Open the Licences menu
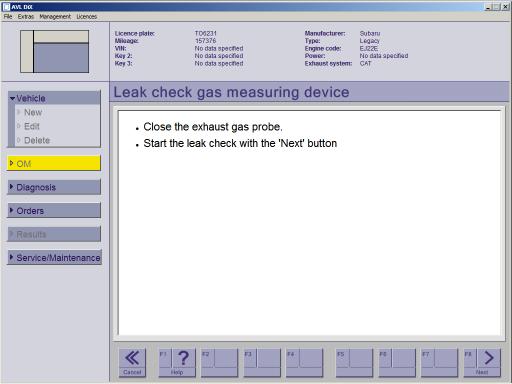 point(86,16)
